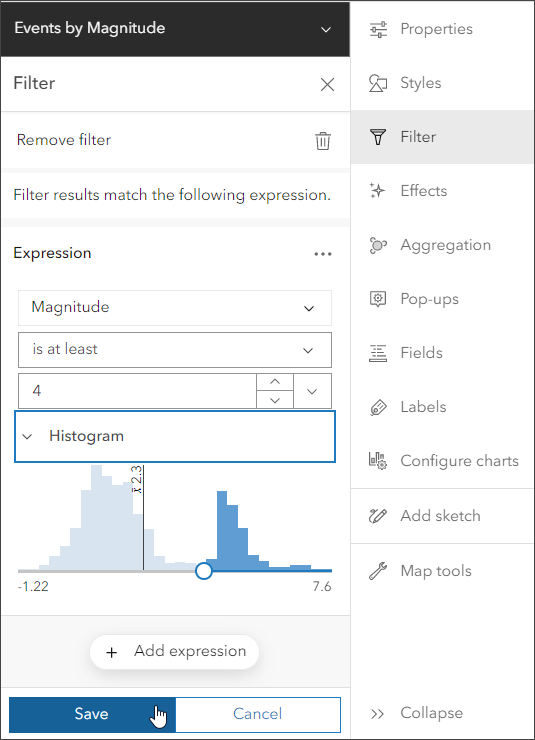Screen dimensions: 535x740
Task: Increase the value with the up stepper arrow
Action: pyautogui.click(x=275, y=382)
